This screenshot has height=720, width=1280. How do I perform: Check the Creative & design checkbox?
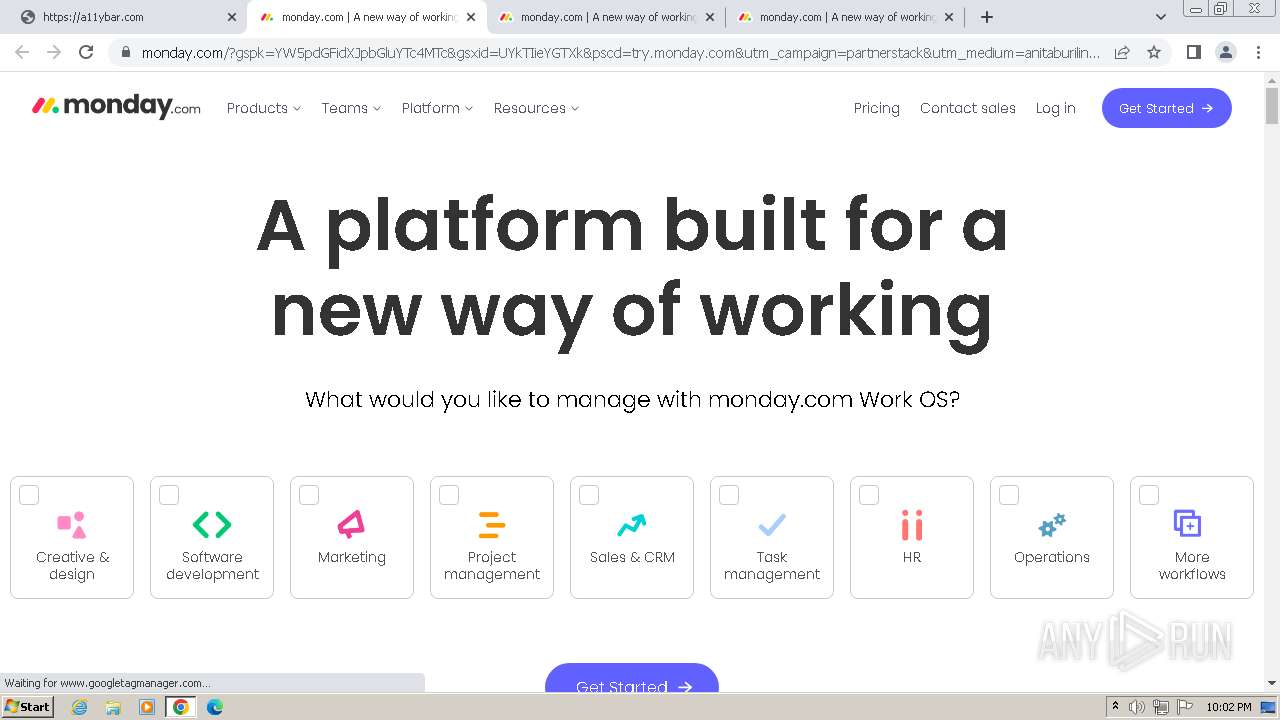29,495
